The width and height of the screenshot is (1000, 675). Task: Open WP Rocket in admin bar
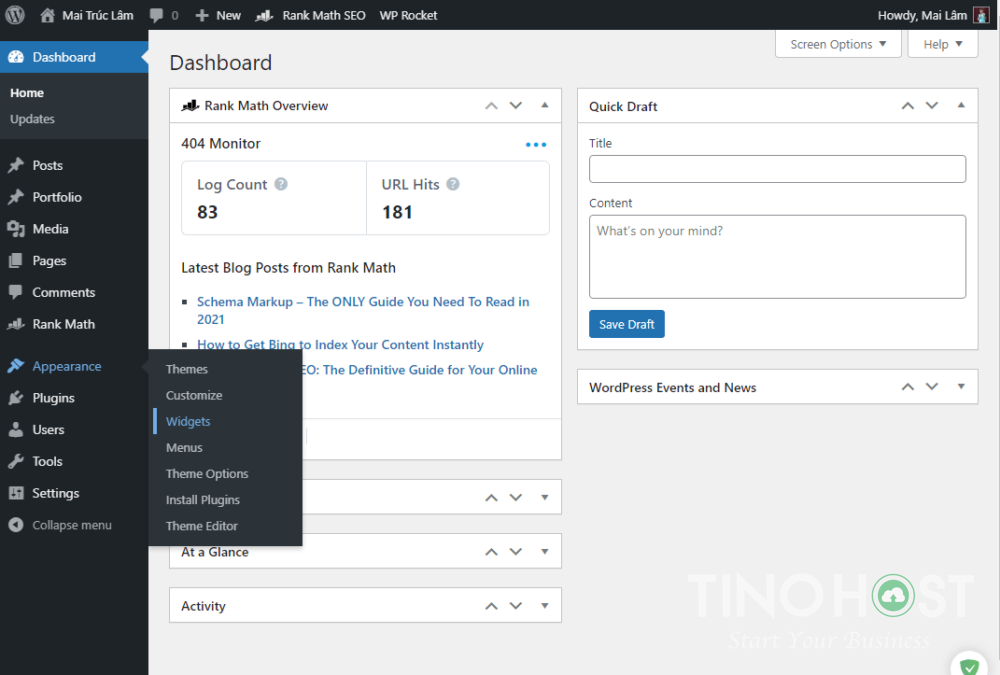tap(408, 15)
